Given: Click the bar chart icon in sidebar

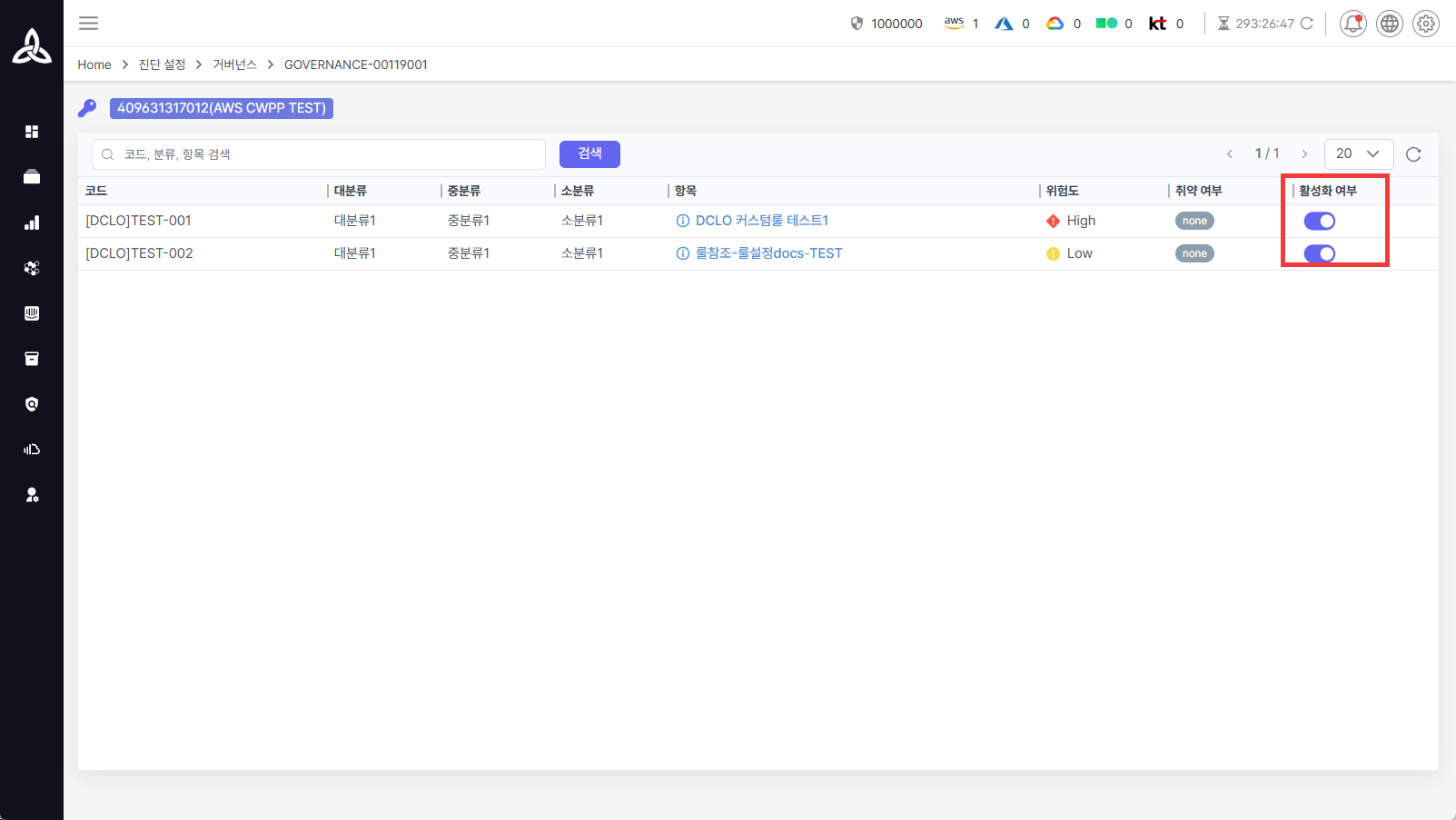Looking at the screenshot, I should tap(32, 222).
